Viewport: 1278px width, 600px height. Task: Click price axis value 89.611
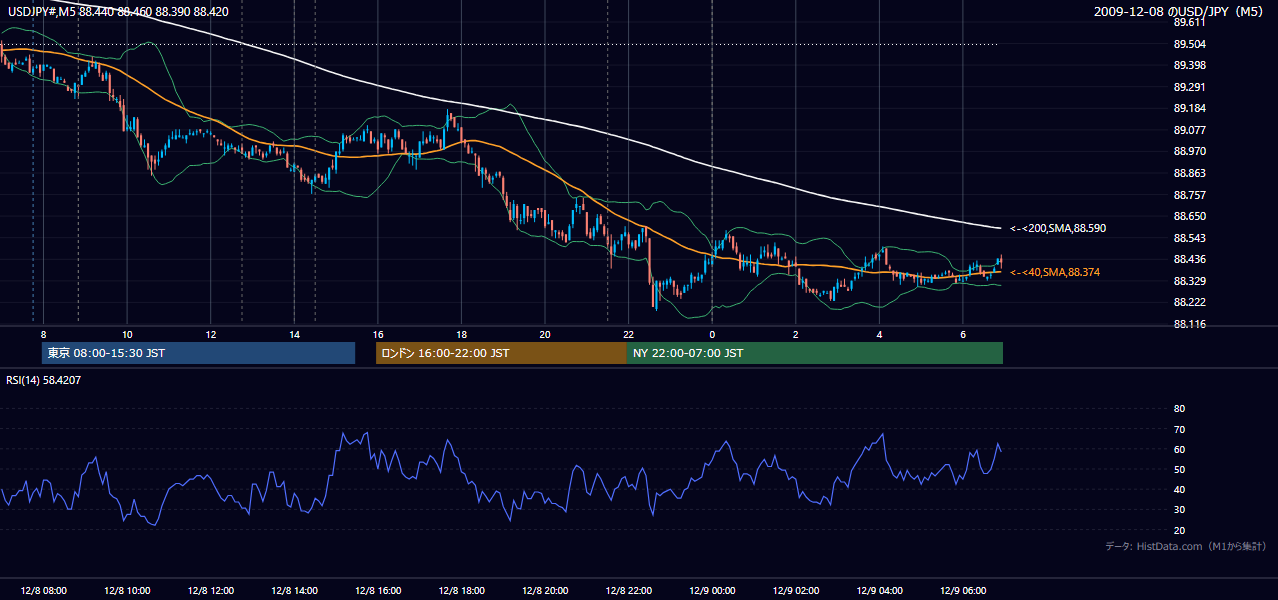coord(1188,22)
